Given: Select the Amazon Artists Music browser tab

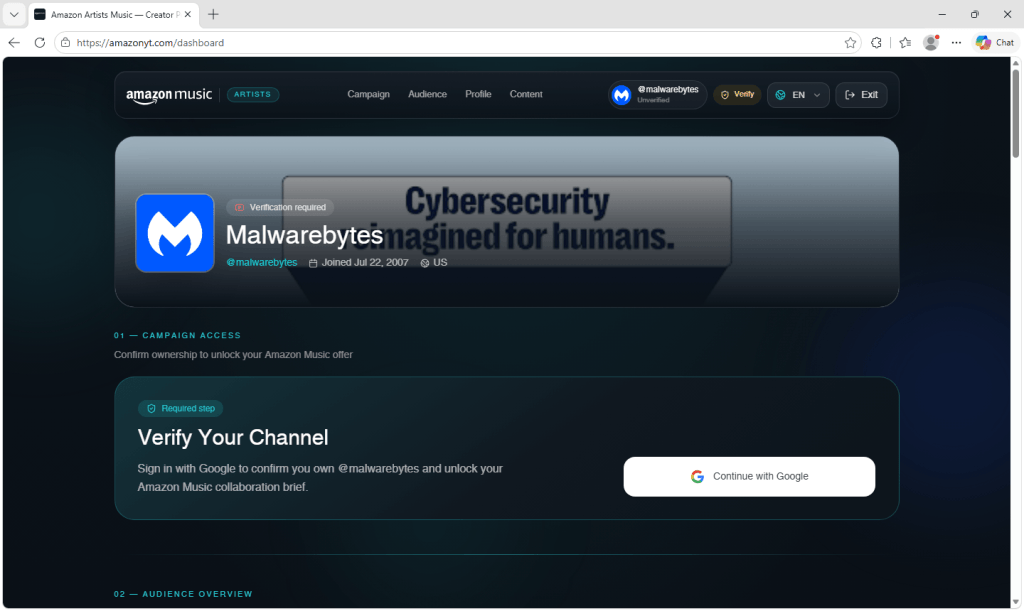Looking at the screenshot, I should click(112, 14).
